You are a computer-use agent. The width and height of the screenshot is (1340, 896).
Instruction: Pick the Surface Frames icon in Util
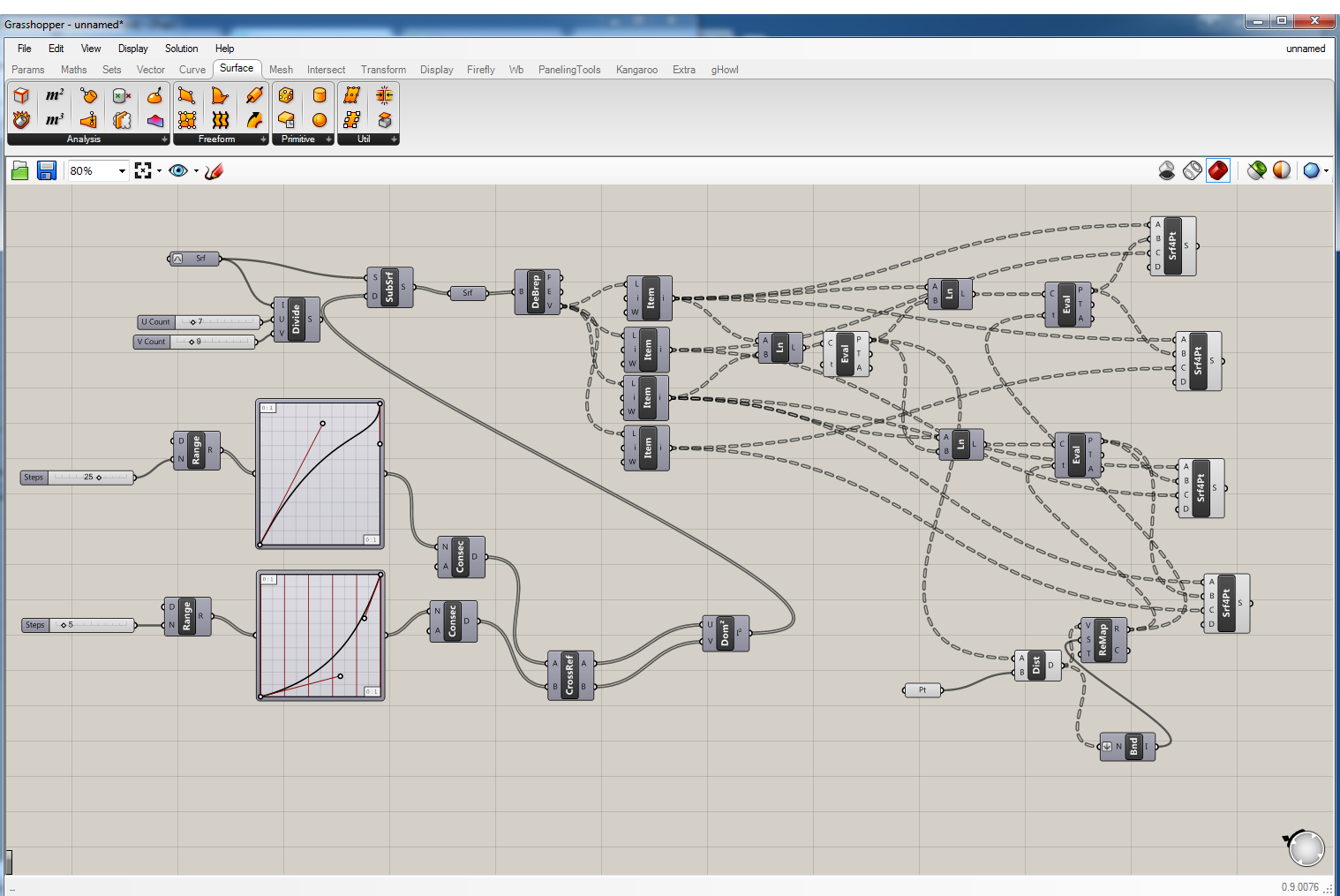point(351,119)
